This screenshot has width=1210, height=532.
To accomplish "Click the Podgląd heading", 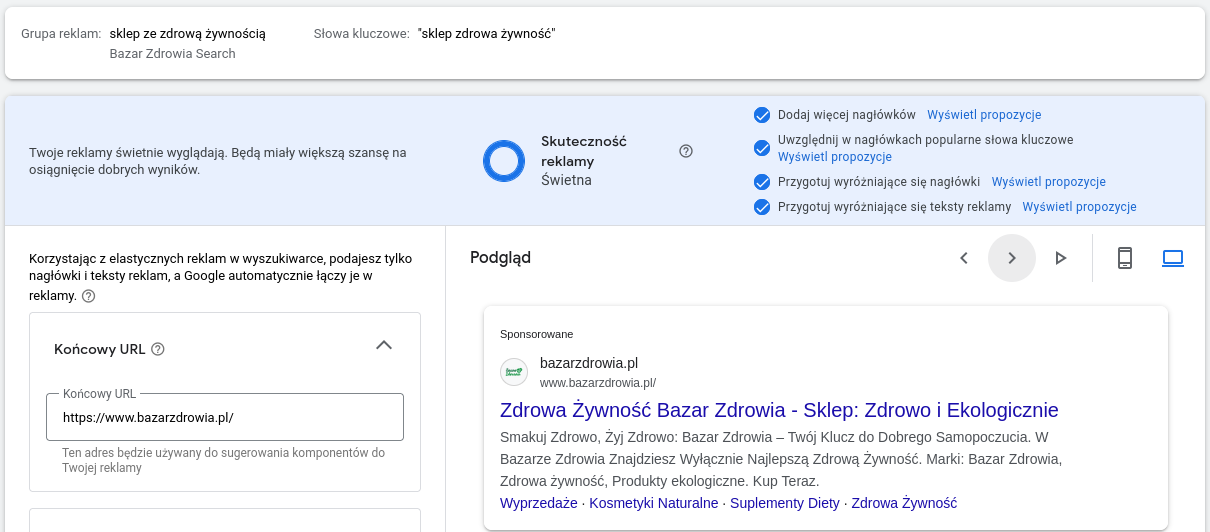I will (x=500, y=258).
